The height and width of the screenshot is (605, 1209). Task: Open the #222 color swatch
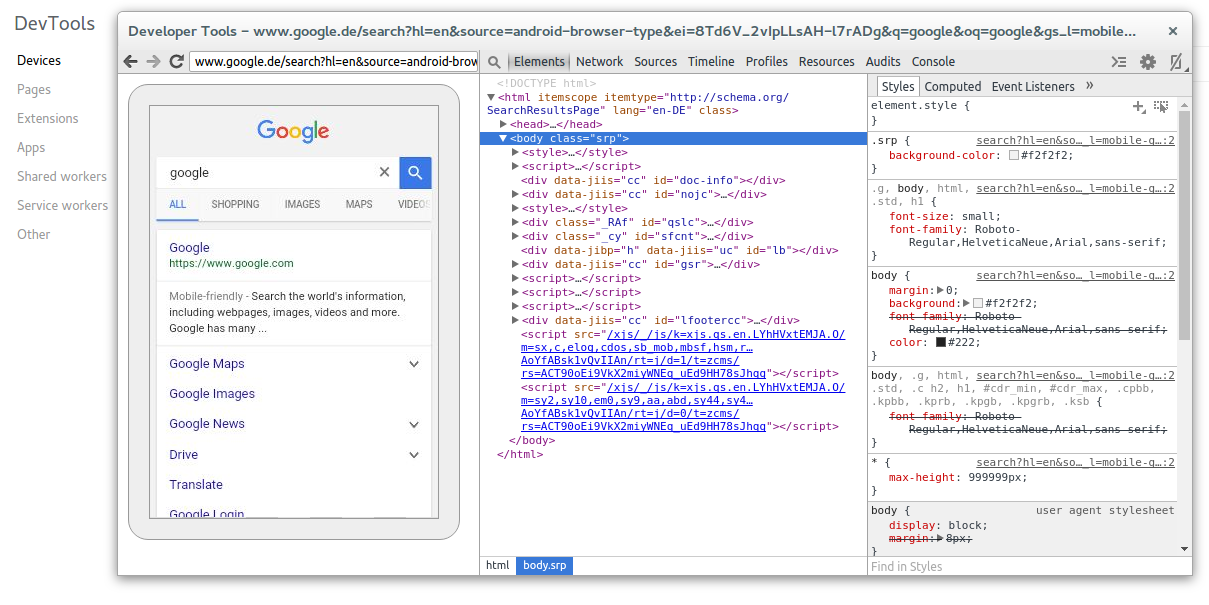(941, 342)
